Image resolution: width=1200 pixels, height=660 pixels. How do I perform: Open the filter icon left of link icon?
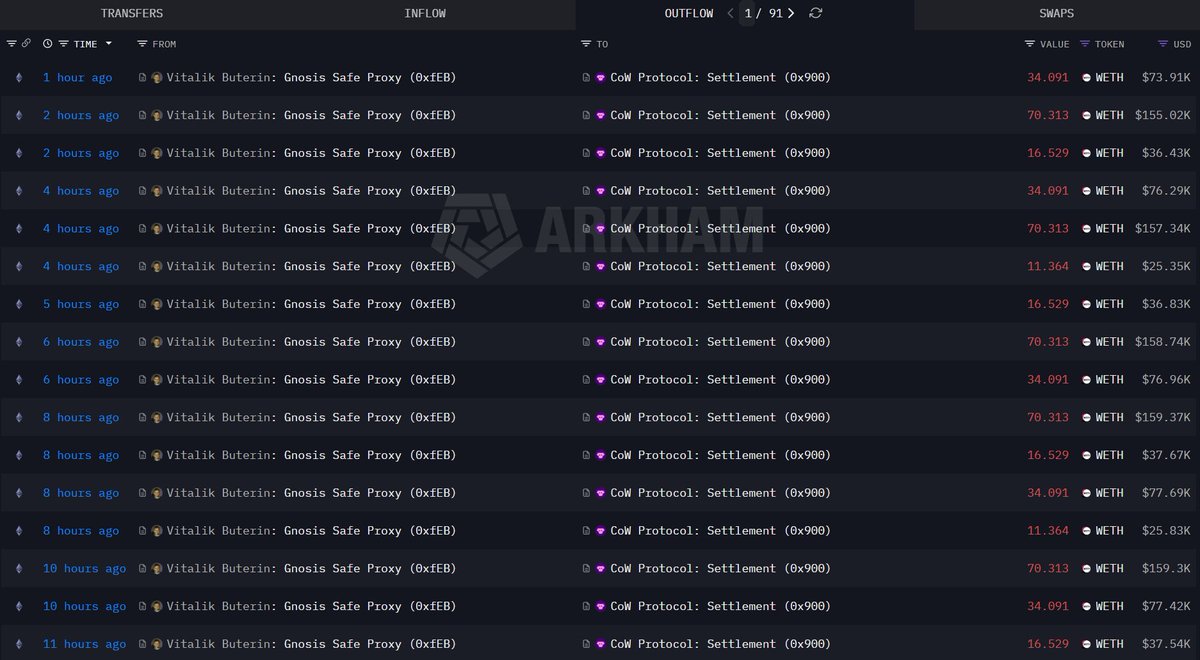(x=12, y=44)
